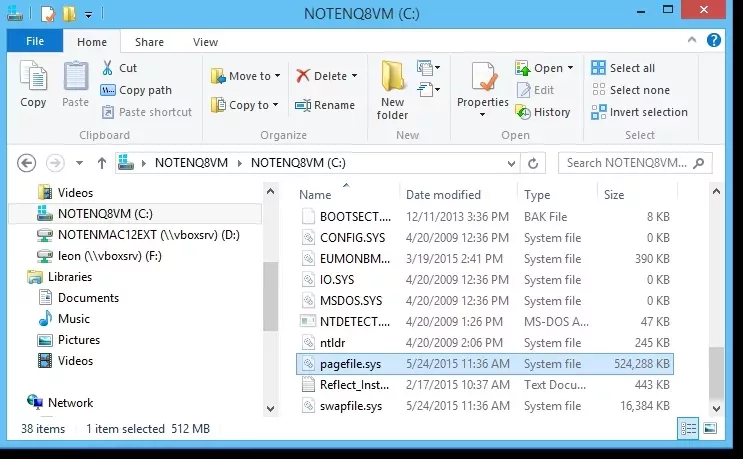Screen dimensions: 743x459
Task: Go up one folder level
Action: tap(101, 163)
